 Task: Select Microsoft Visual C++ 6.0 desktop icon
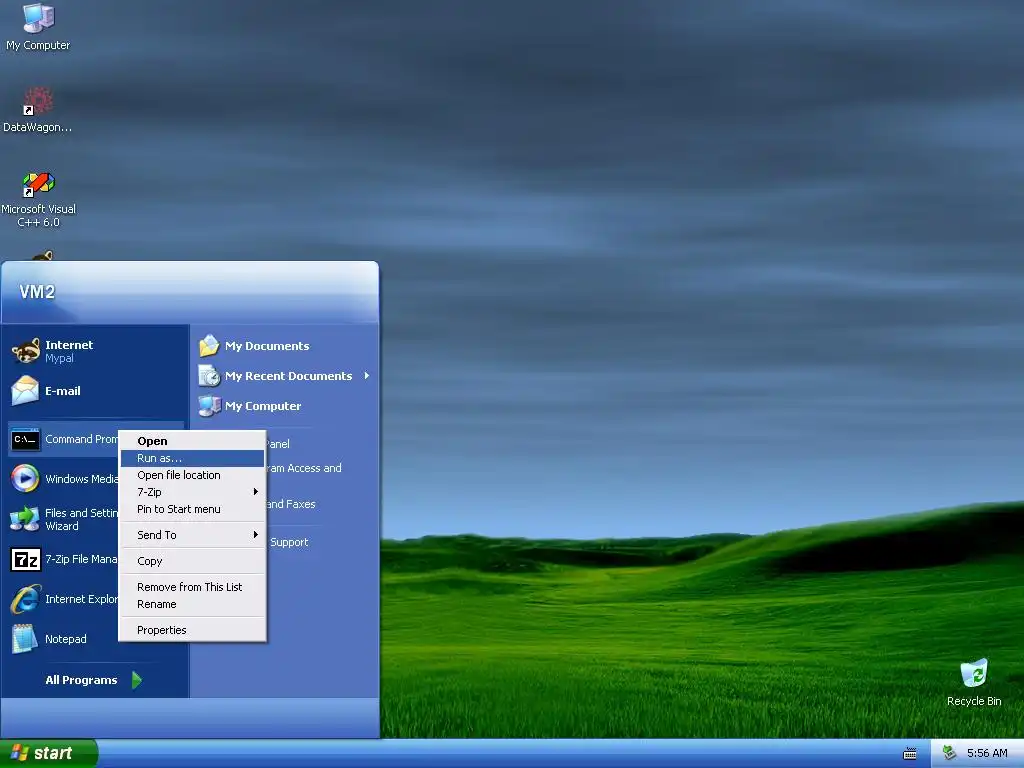click(x=38, y=184)
